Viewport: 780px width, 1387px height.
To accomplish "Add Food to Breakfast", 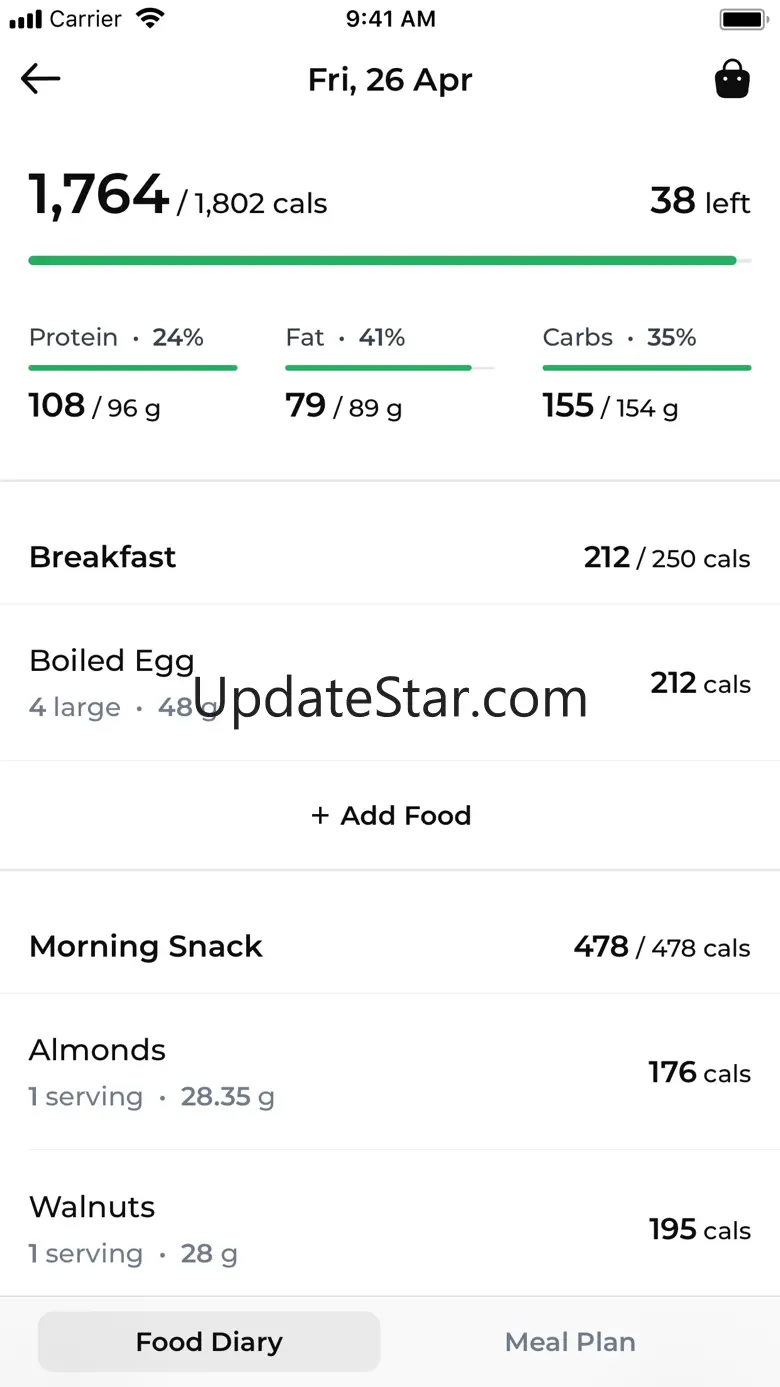I will [x=390, y=815].
